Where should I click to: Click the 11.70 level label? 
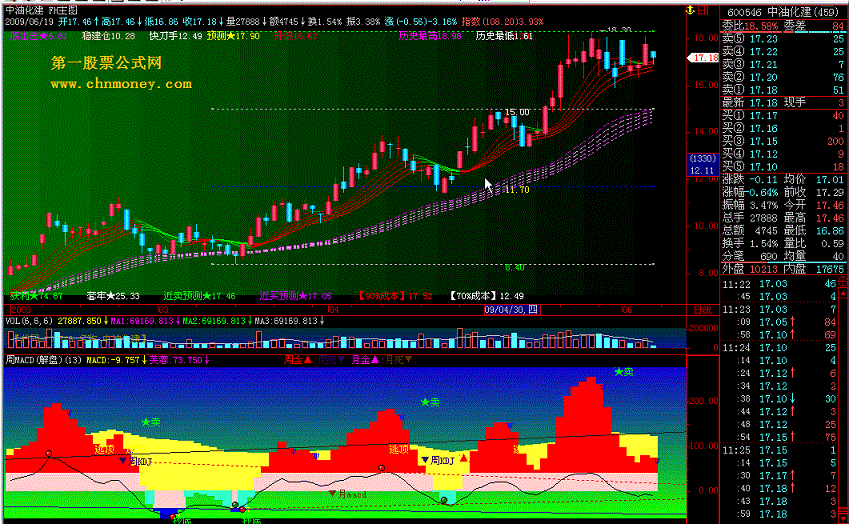pyautogui.click(x=517, y=190)
